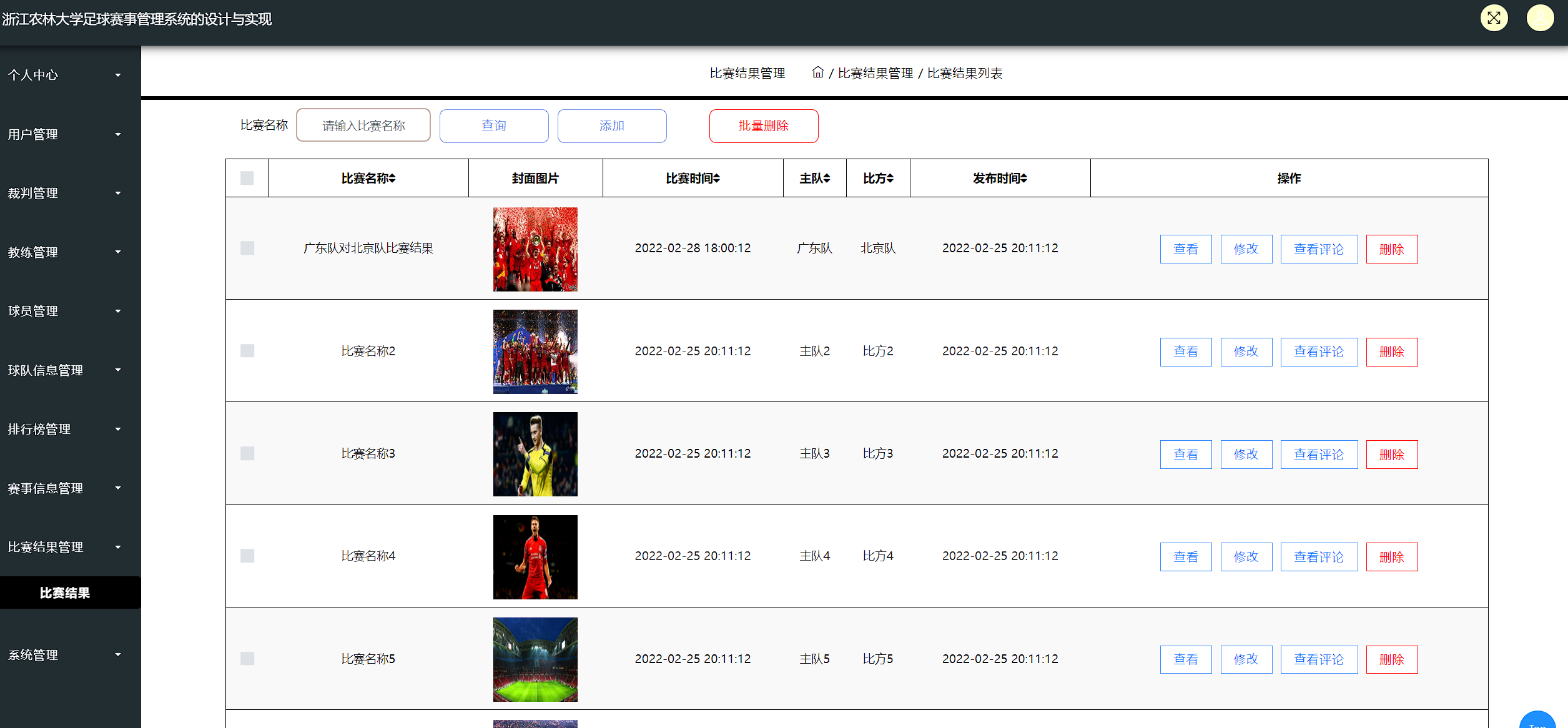Expand 裁判管理 sidebar menu

pos(64,193)
